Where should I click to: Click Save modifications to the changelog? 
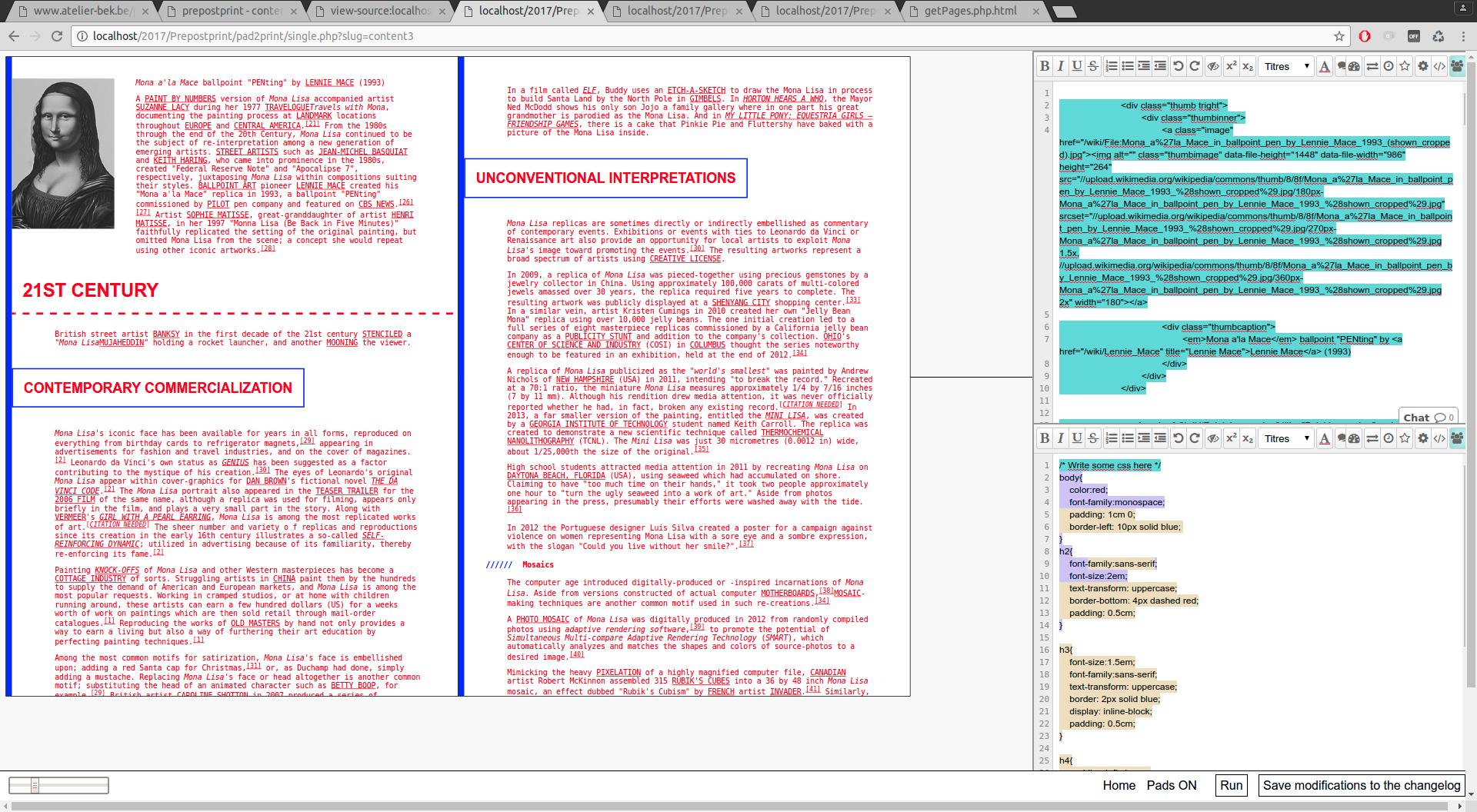click(x=1361, y=785)
